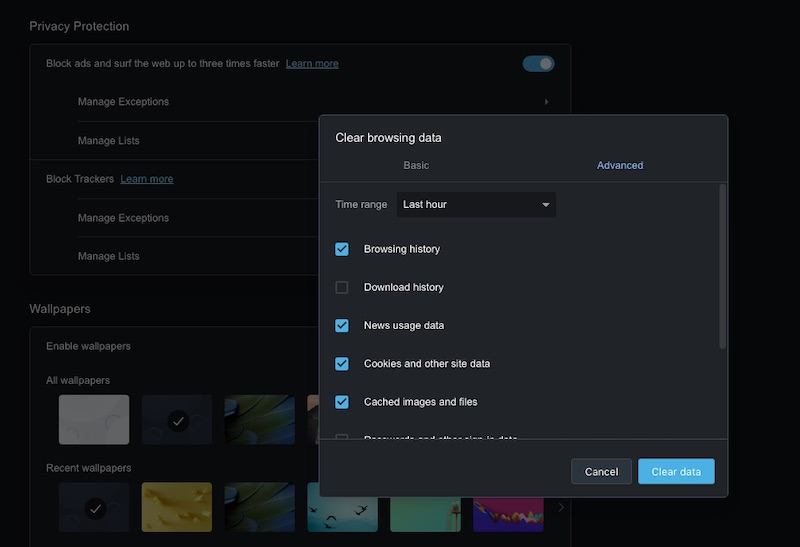Check the Download history checkbox

point(342,287)
